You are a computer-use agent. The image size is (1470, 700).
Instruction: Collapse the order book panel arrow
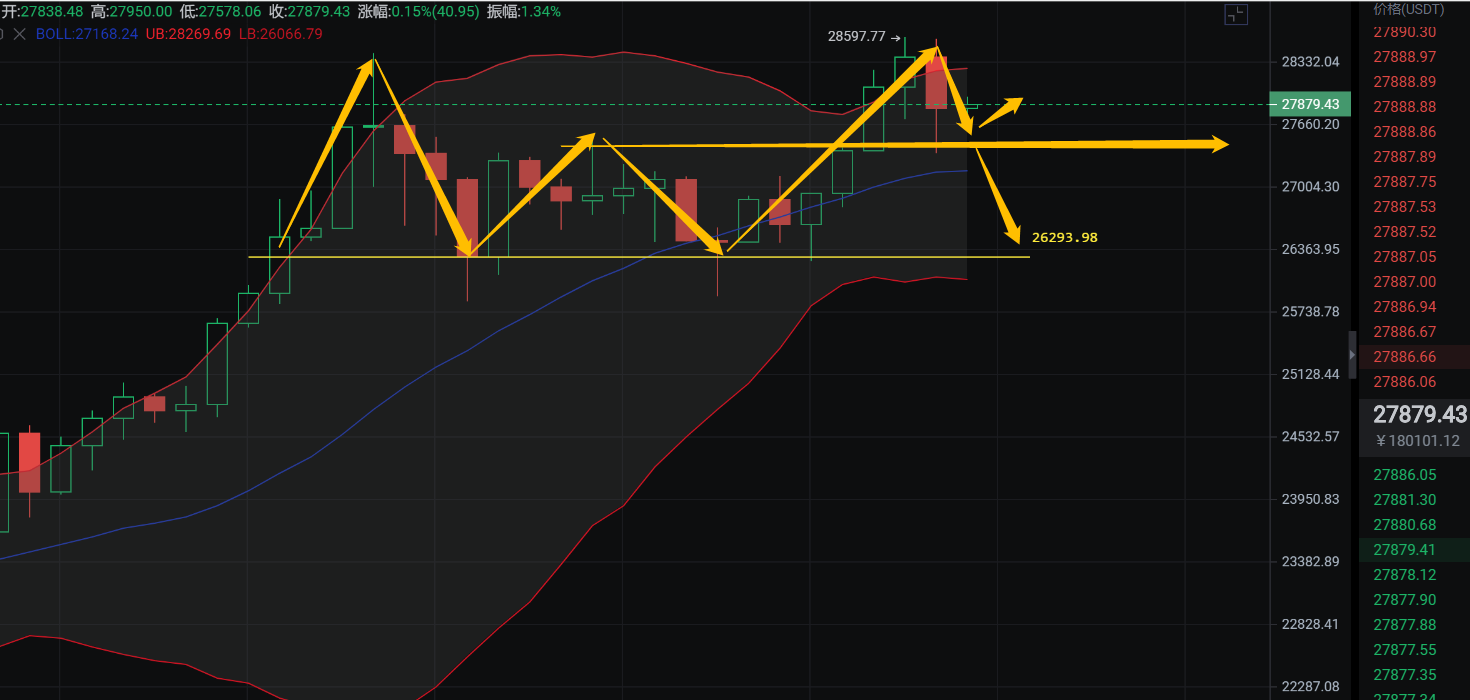tap(1350, 355)
